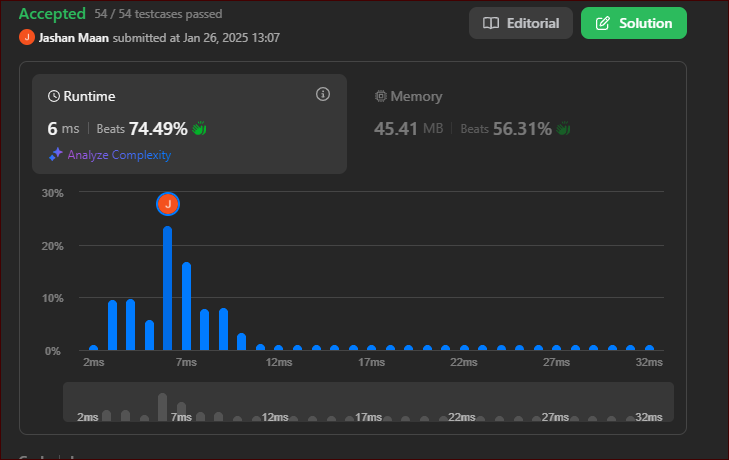Click the orange J user avatar by the name
This screenshot has height=460, width=729.
[27, 37]
